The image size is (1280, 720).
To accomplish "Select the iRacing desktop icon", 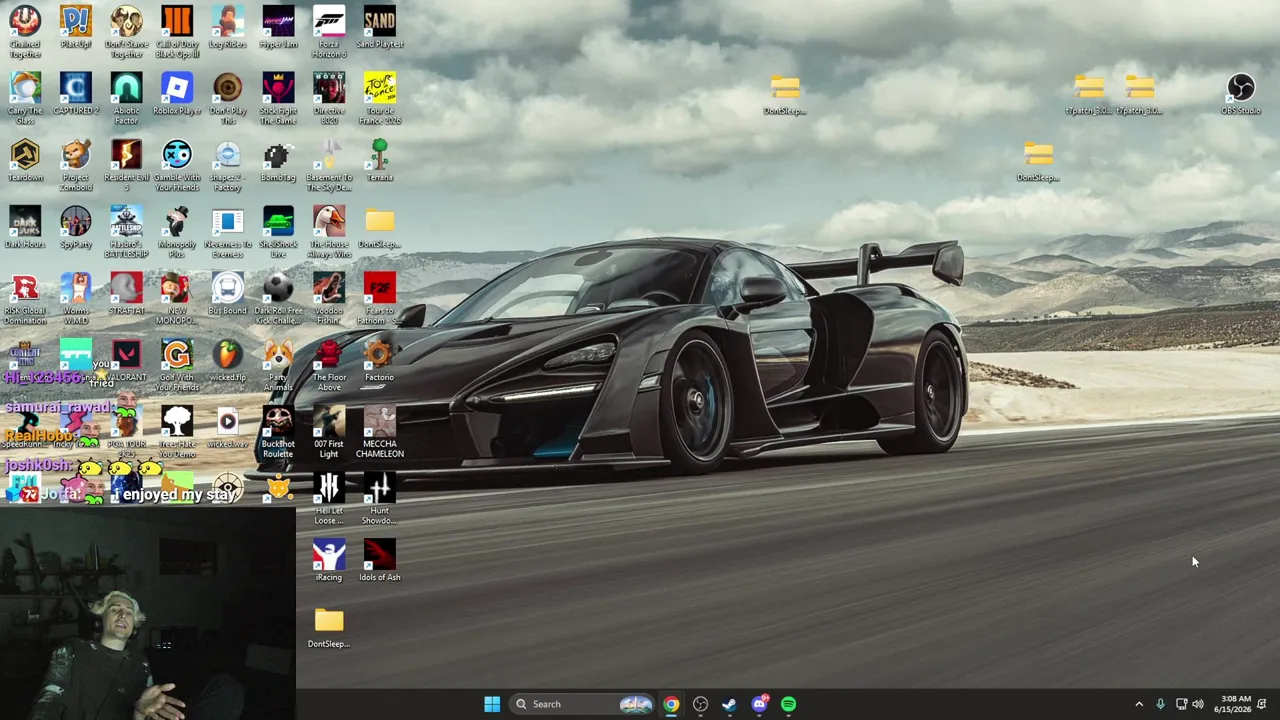I will (329, 560).
